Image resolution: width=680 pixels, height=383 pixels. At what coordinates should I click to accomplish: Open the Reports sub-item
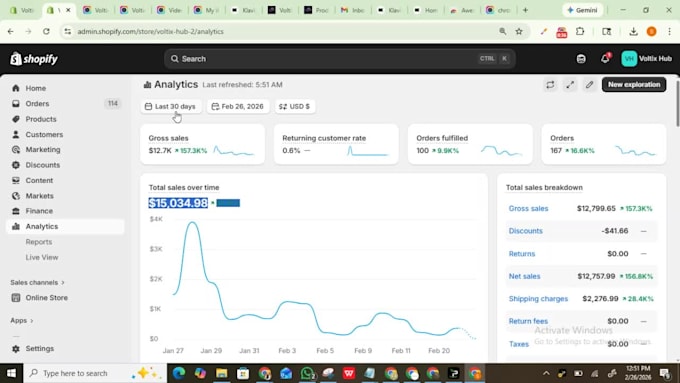(39, 242)
